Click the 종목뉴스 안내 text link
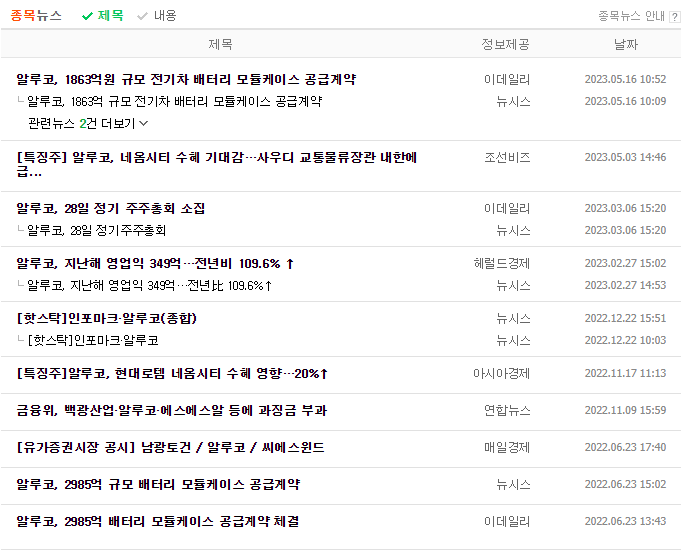This screenshot has height=559, width=692. coord(631,16)
